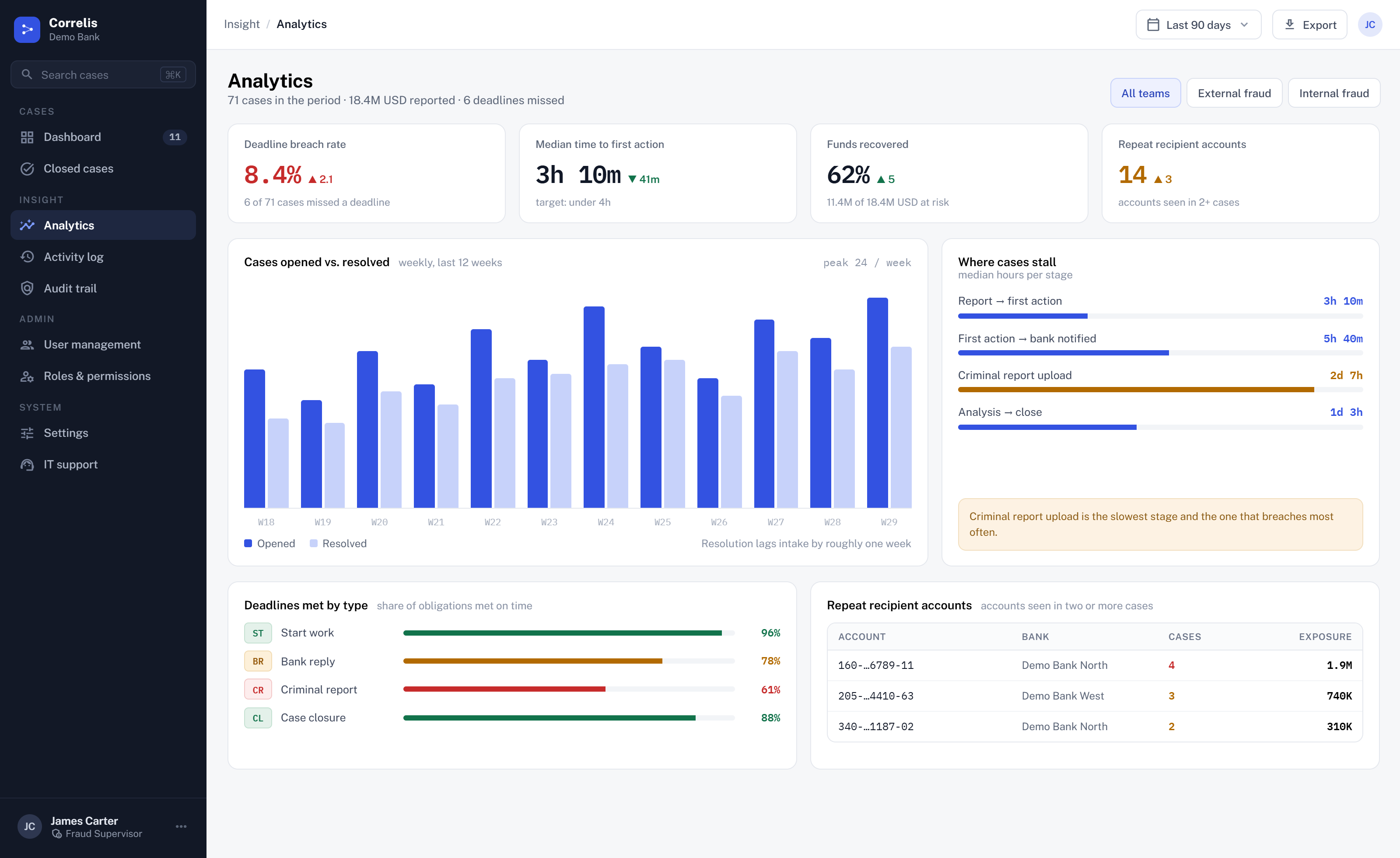
Task: Open the JC avatar in top bar
Action: coord(1370,25)
